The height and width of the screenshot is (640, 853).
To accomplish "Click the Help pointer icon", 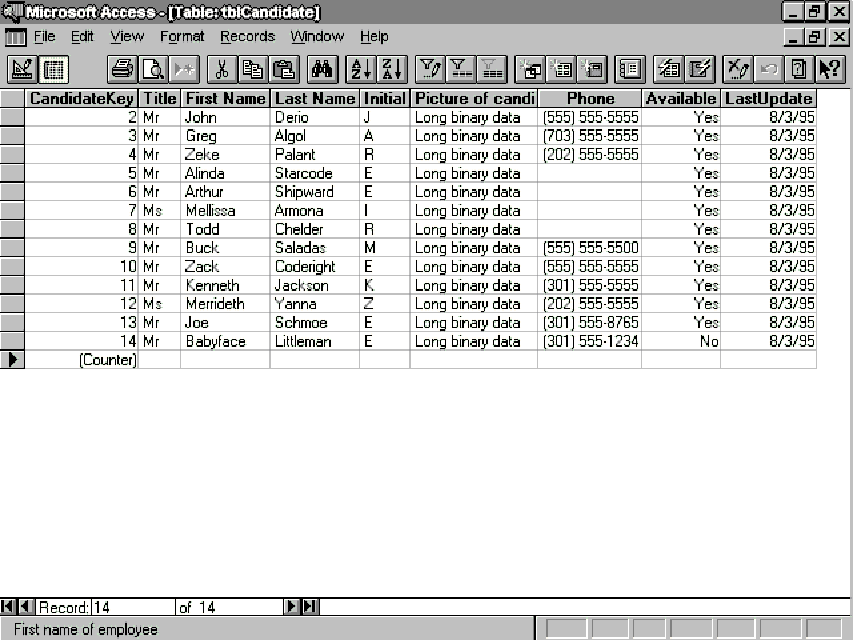I will [x=829, y=69].
